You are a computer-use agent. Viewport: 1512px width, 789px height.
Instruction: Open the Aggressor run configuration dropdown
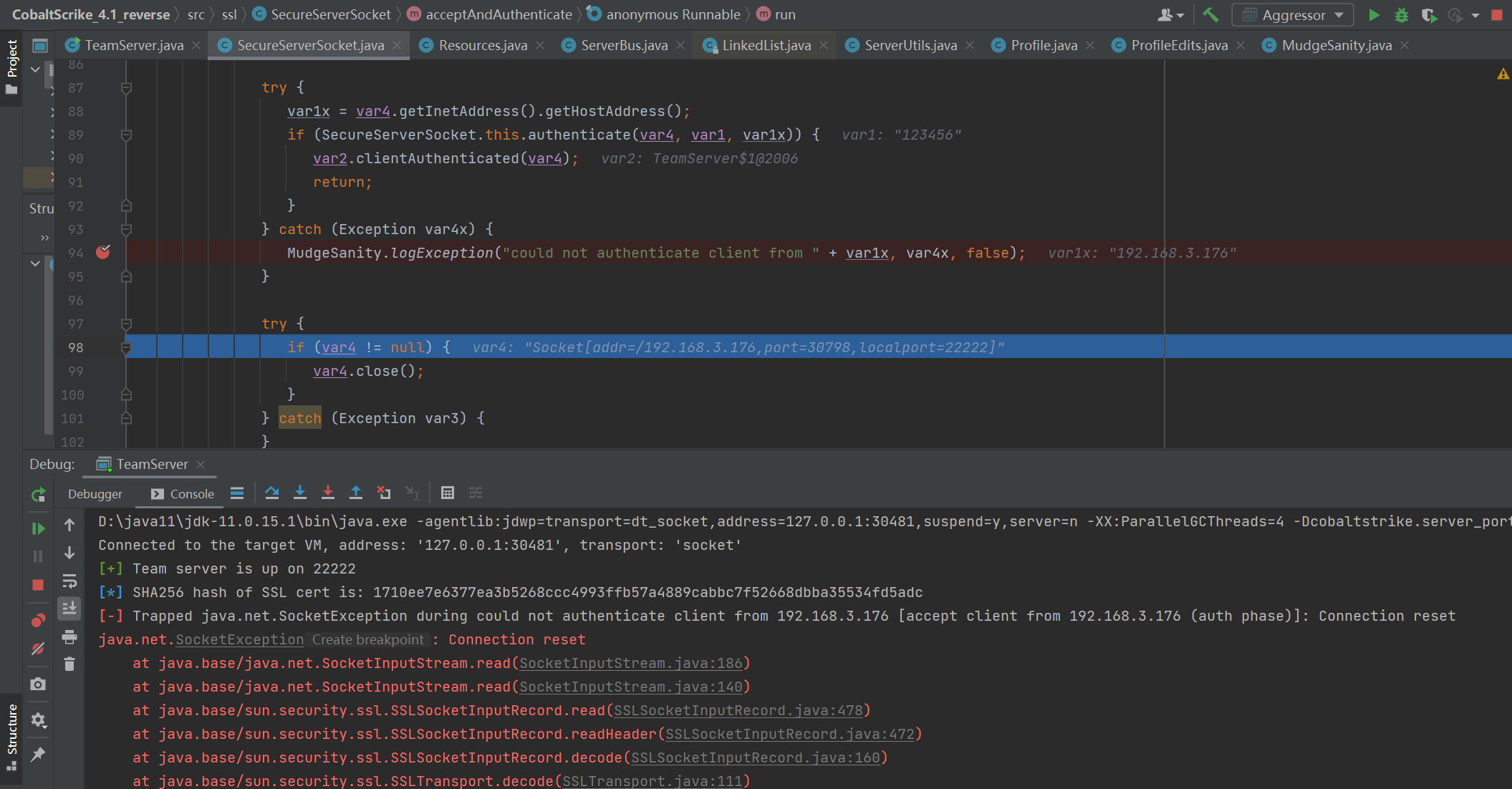tap(1293, 15)
